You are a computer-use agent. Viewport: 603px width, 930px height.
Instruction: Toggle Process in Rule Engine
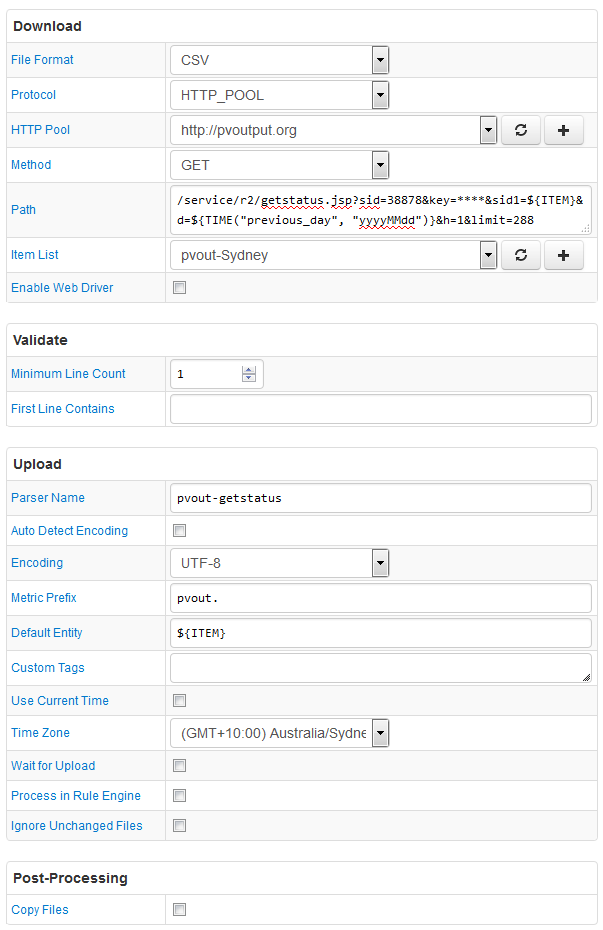click(x=179, y=795)
